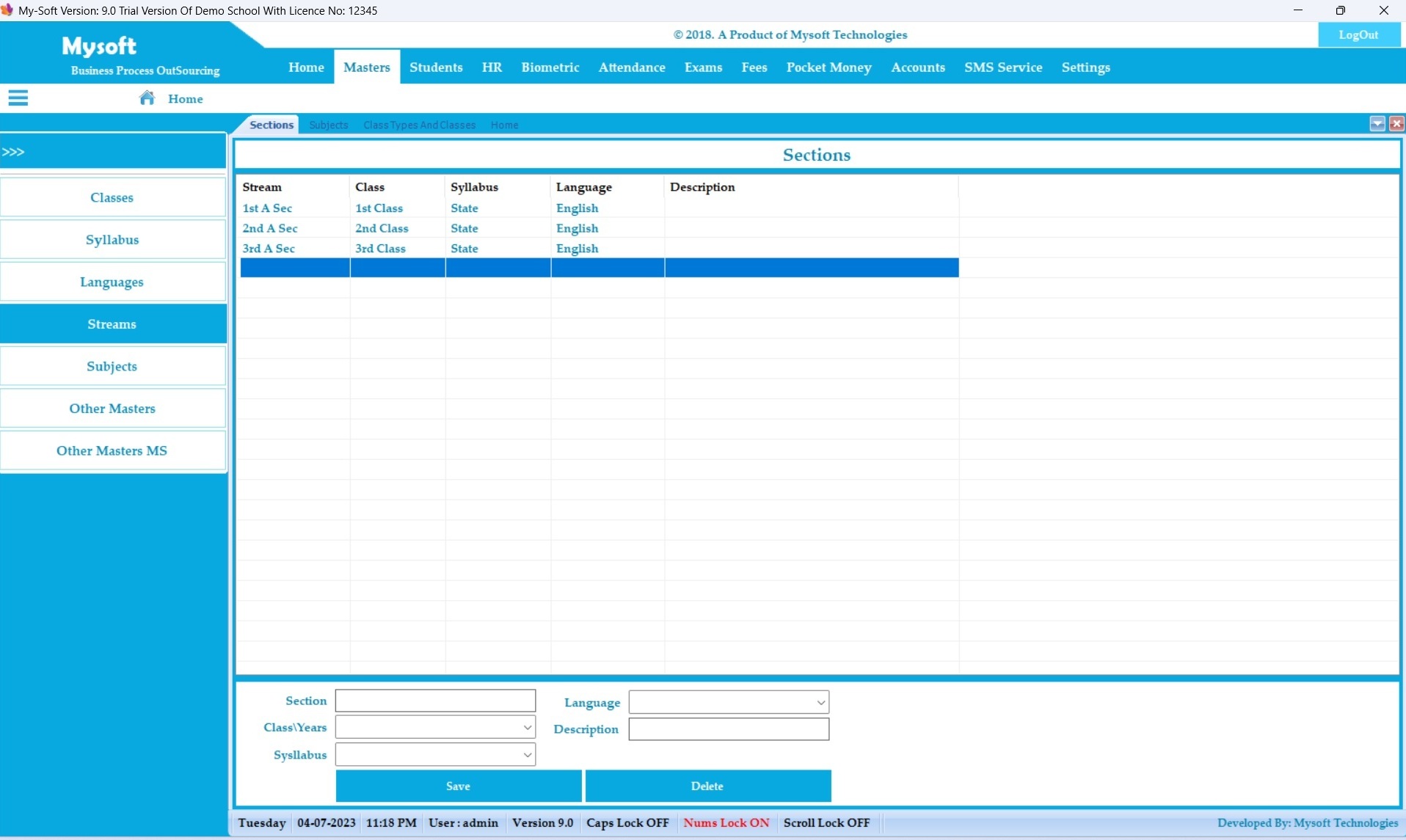
Task: Switch to the Subjects tab
Action: tap(328, 125)
